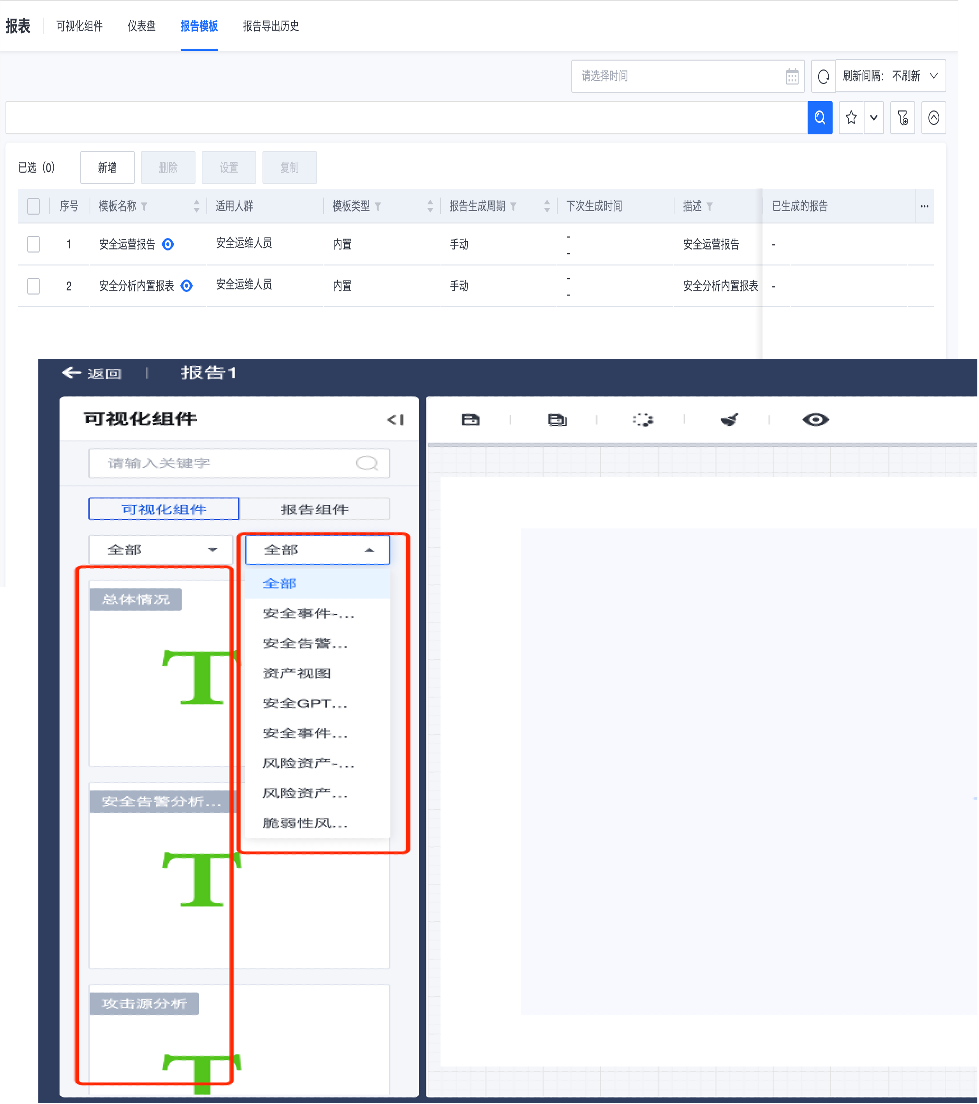The image size is (979, 1104).
Task: Click the magnifier in the keyword search box
Action: (x=367, y=463)
